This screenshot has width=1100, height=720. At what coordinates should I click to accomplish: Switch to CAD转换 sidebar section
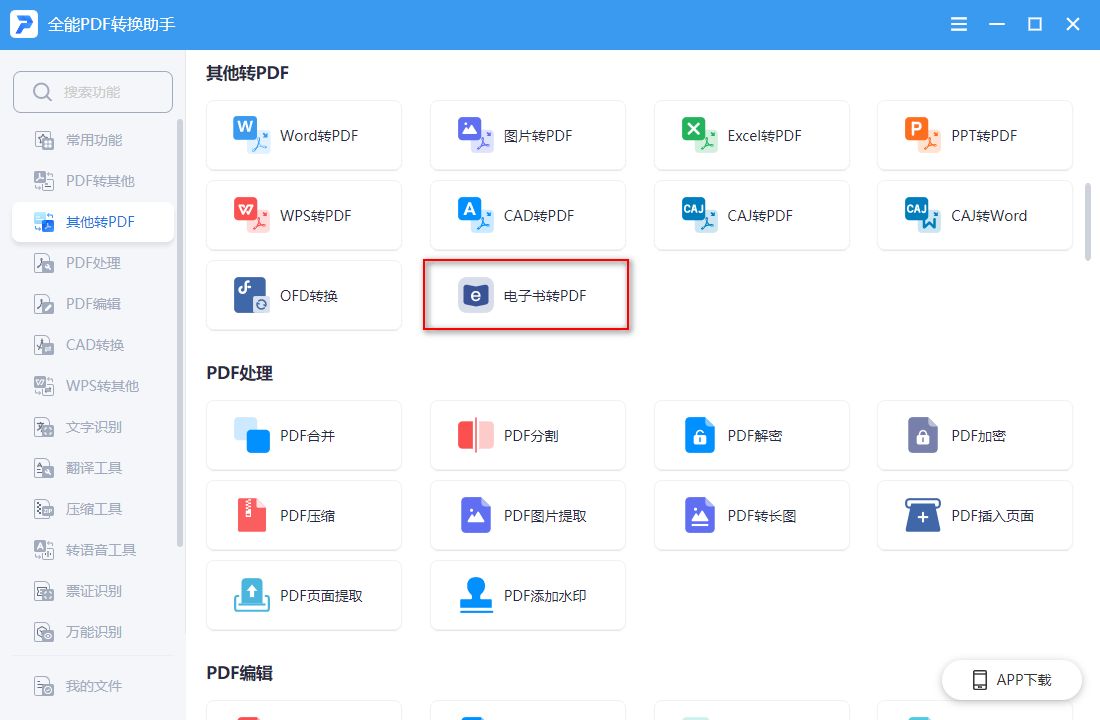click(x=93, y=345)
